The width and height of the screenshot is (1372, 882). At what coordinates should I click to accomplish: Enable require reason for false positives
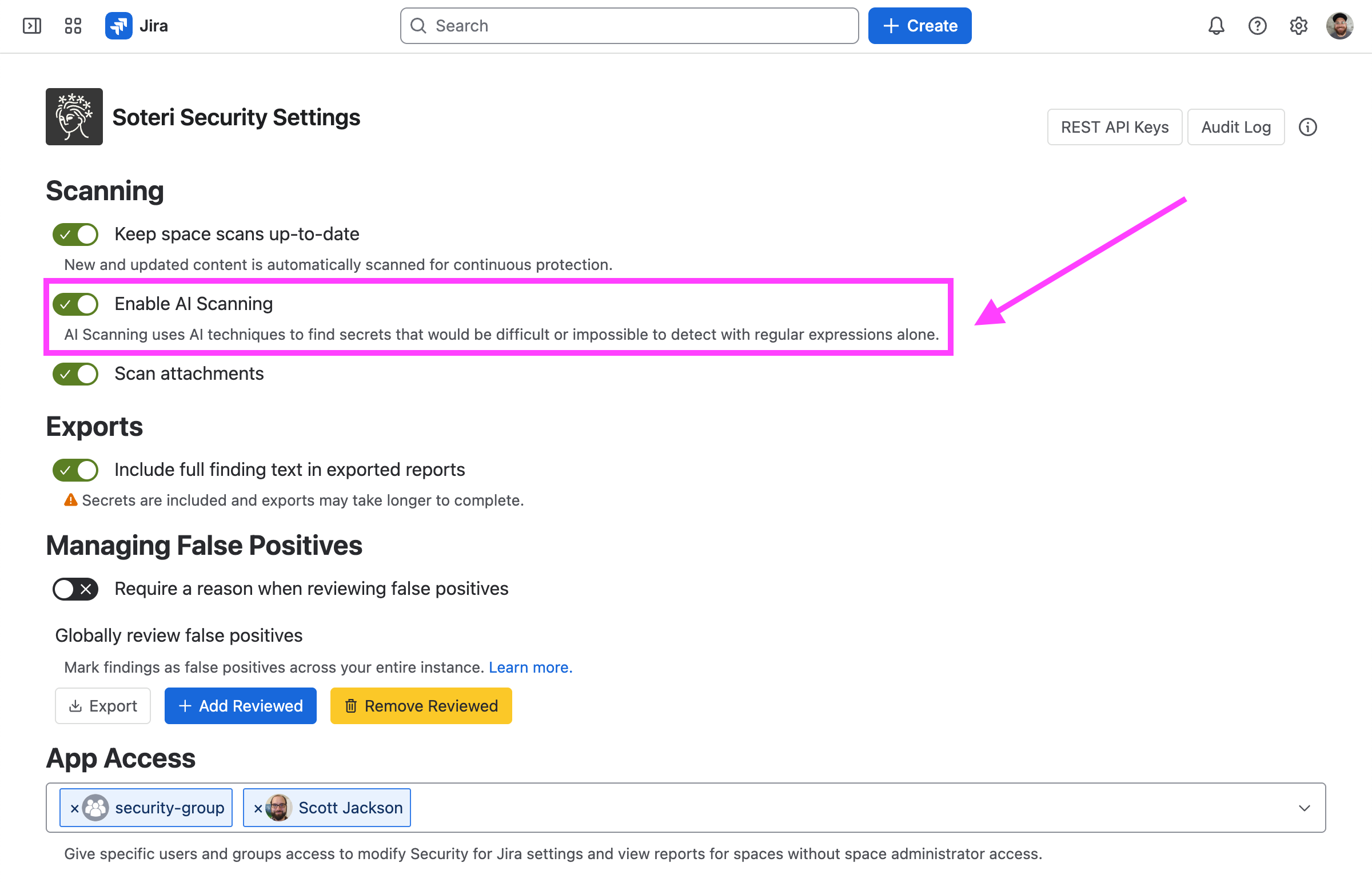coord(75,589)
